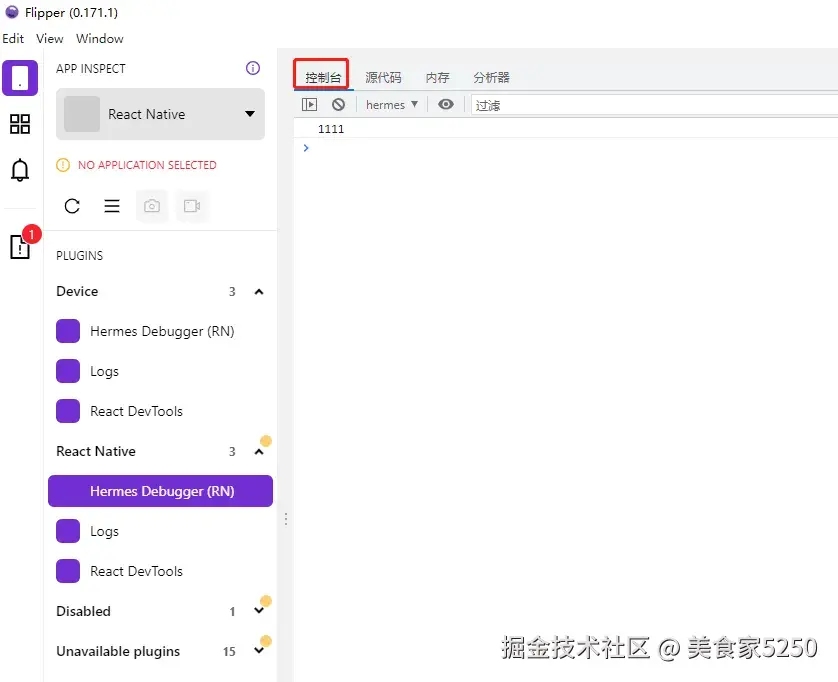Open the Plugin Manager grid icon
Screen dimensions: 838x682
coord(20,124)
